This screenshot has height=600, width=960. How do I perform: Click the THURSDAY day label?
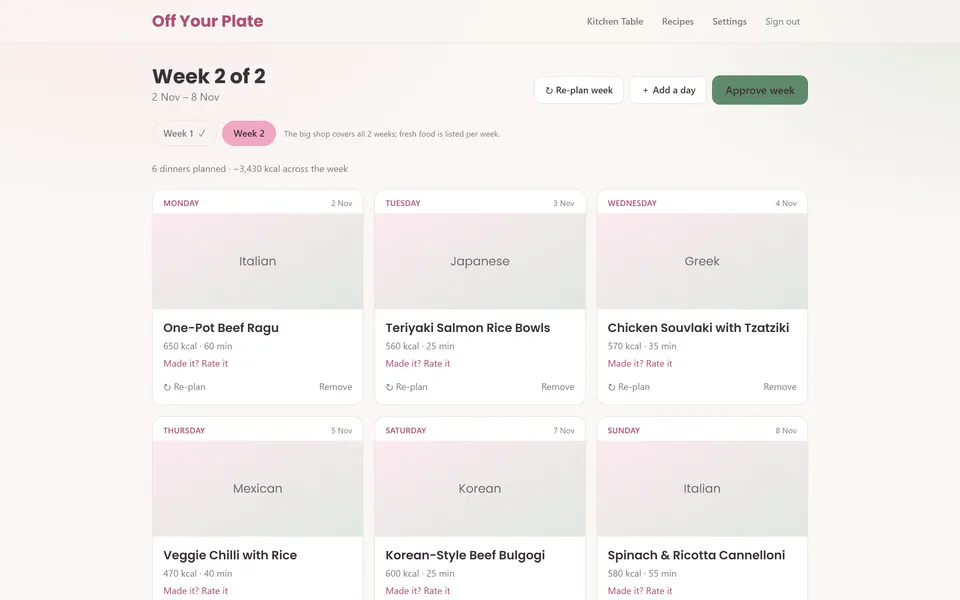tap(184, 430)
